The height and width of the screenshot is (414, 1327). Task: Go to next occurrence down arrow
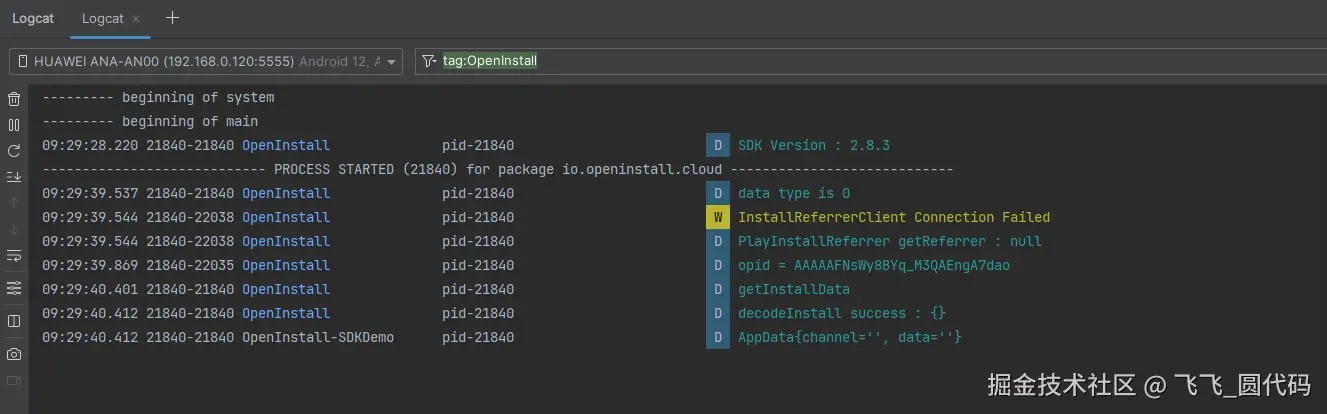[14, 229]
